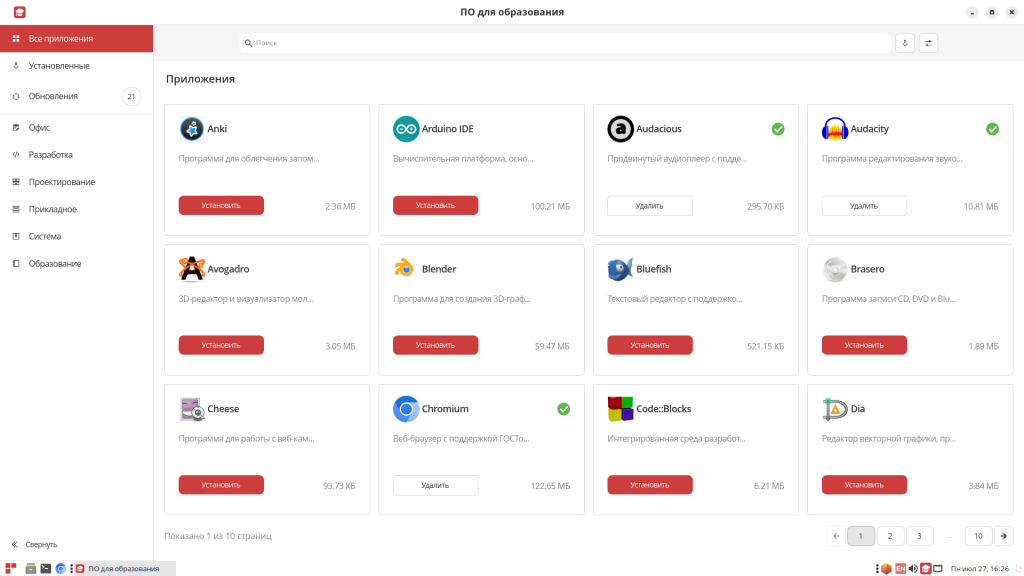Select the Проектирование category

pyautogui.click(x=76, y=182)
